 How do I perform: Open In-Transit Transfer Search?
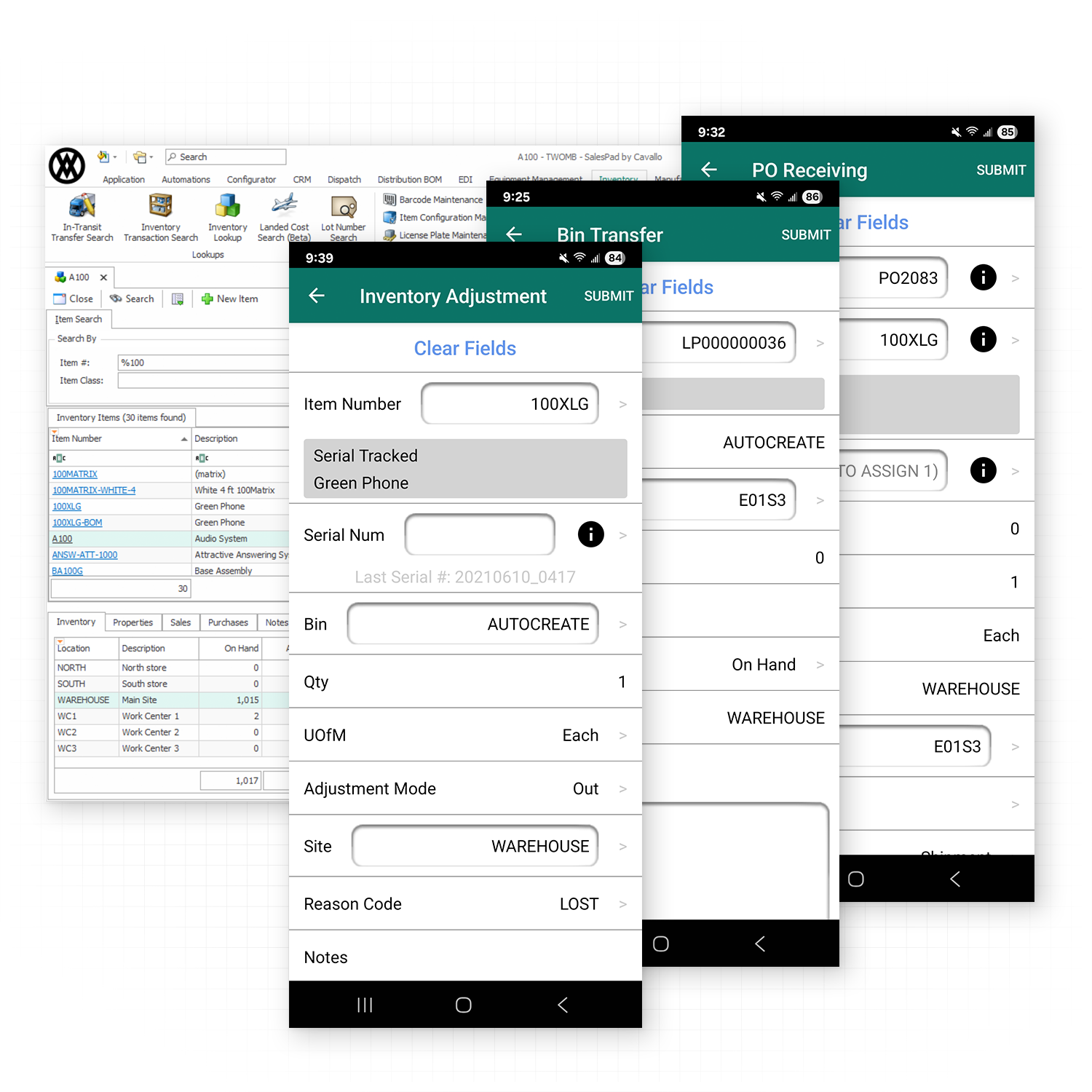pos(82,217)
